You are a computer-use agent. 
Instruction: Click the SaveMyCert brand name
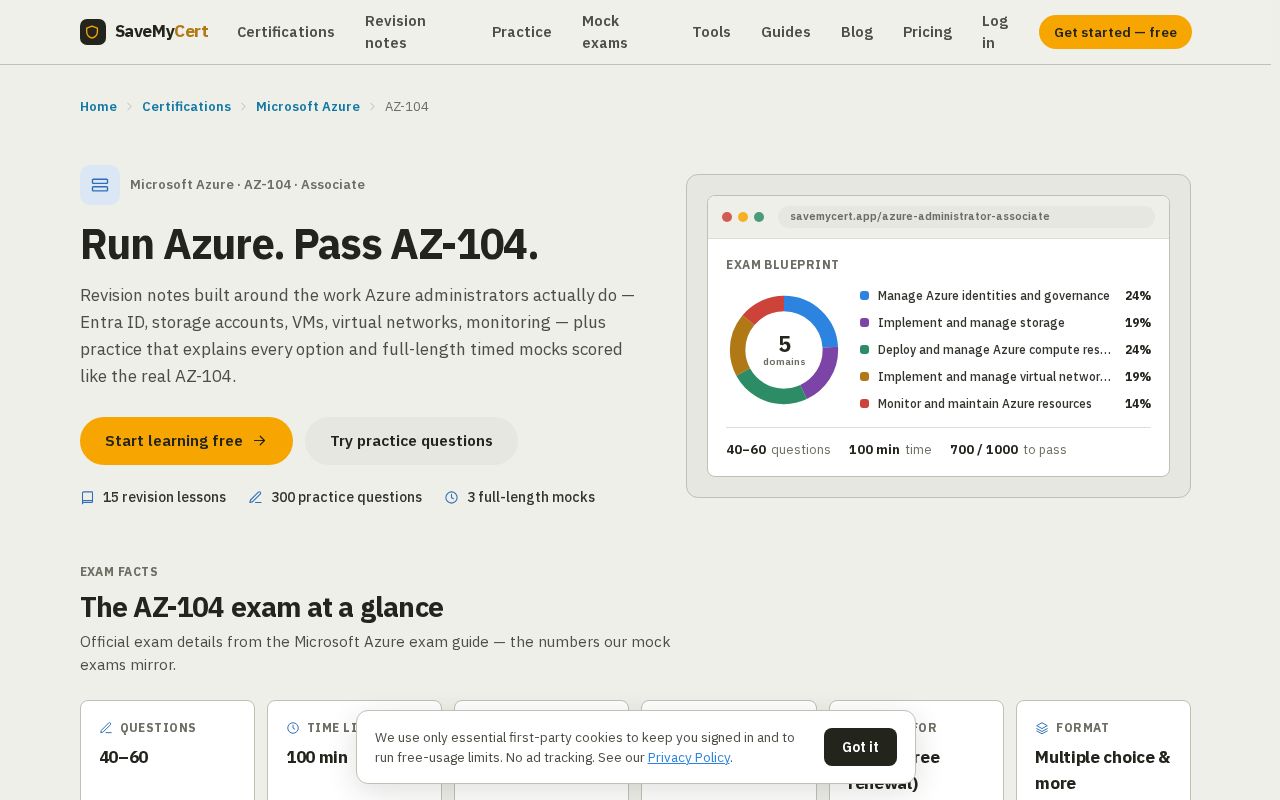162,32
